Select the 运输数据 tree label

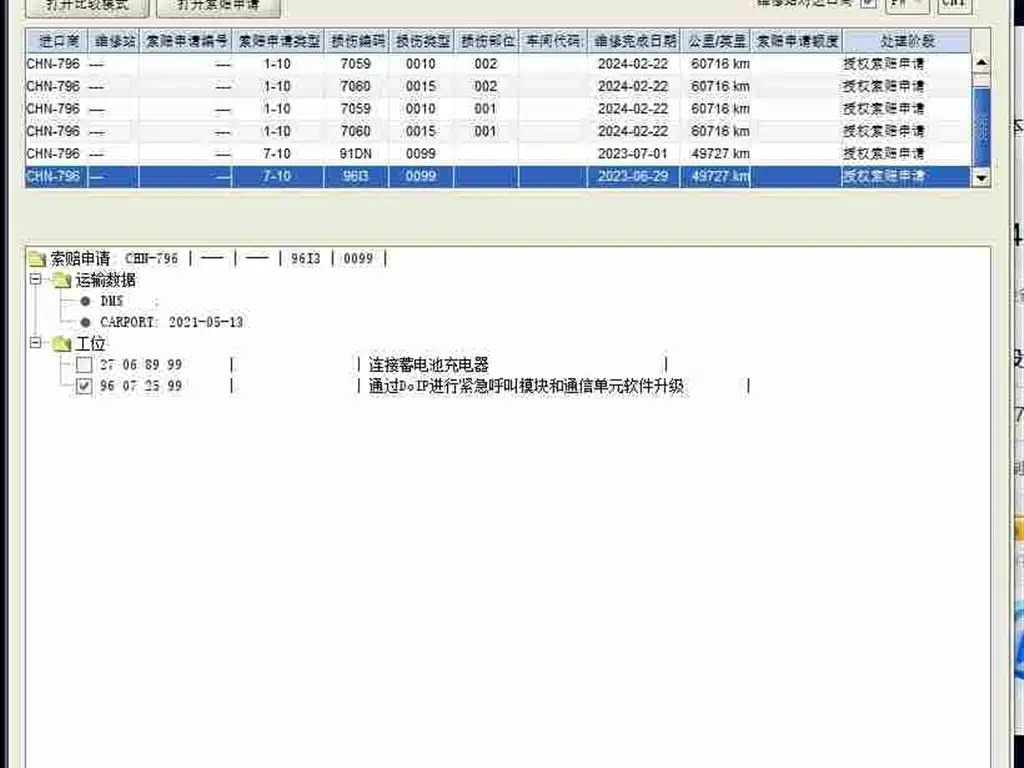(x=105, y=280)
